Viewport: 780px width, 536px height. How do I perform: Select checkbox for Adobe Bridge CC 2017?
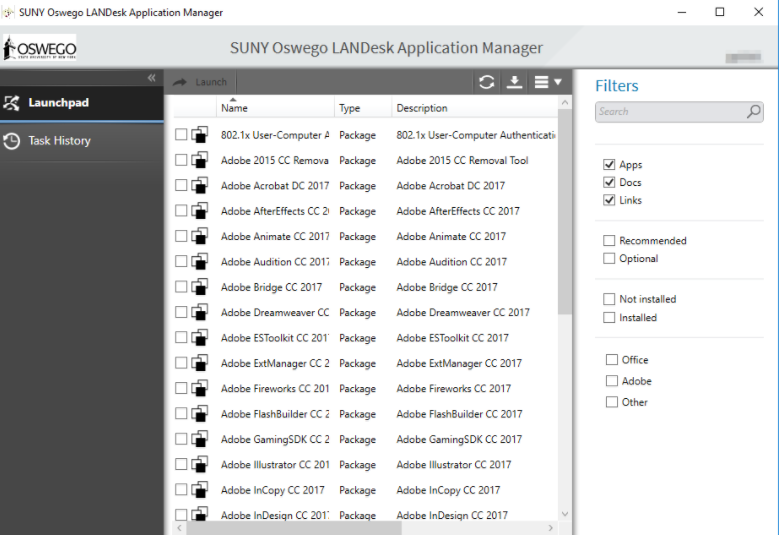[x=181, y=287]
